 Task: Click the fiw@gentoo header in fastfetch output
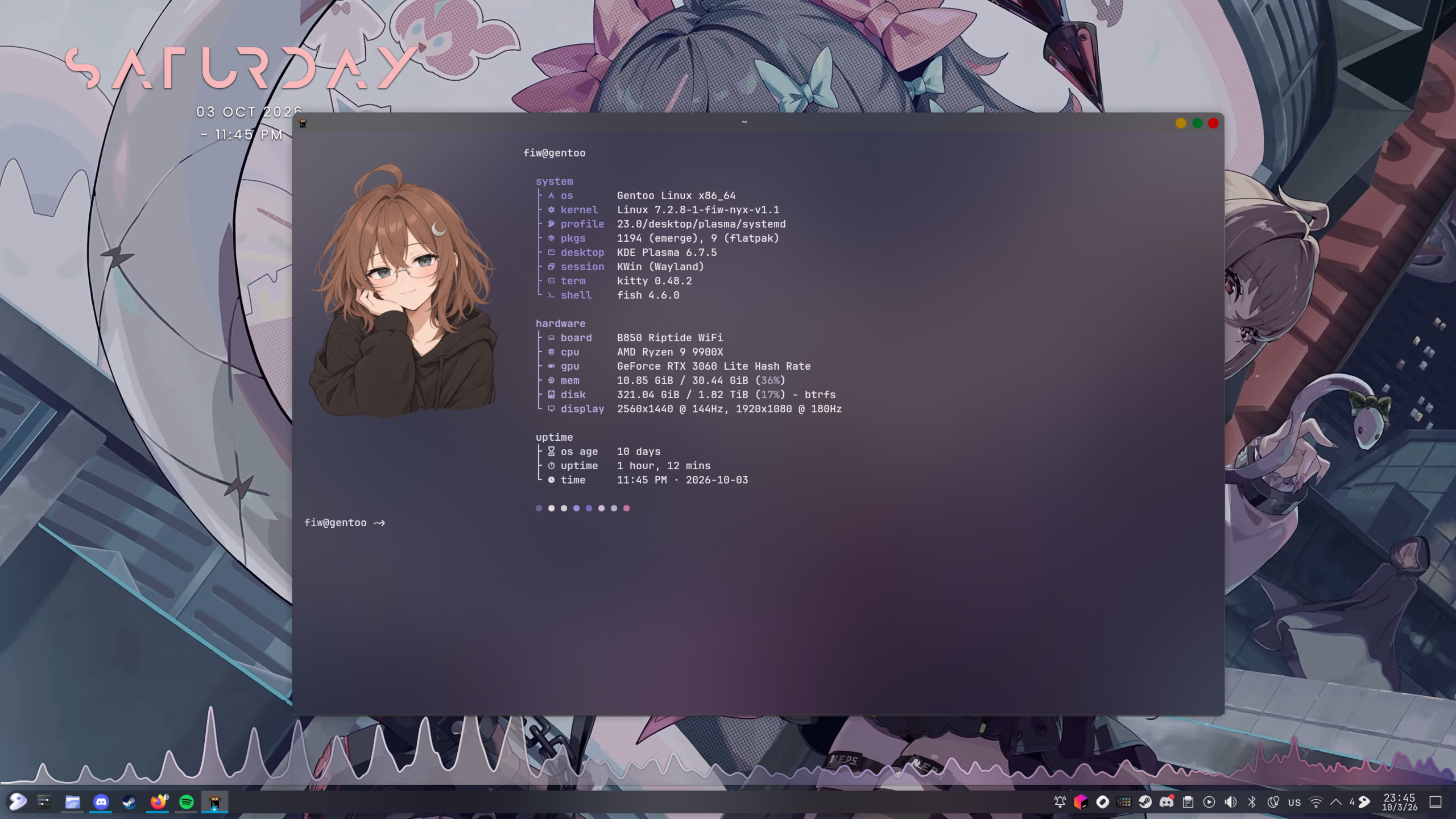coord(555,153)
